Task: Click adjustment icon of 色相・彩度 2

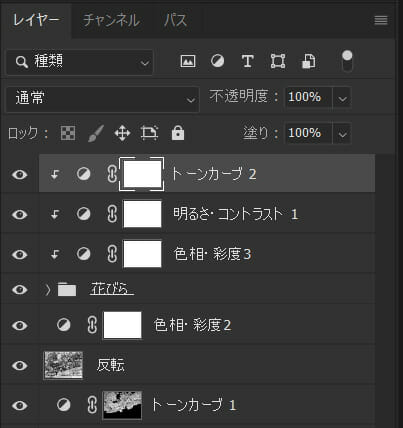Action: pyautogui.click(x=63, y=325)
